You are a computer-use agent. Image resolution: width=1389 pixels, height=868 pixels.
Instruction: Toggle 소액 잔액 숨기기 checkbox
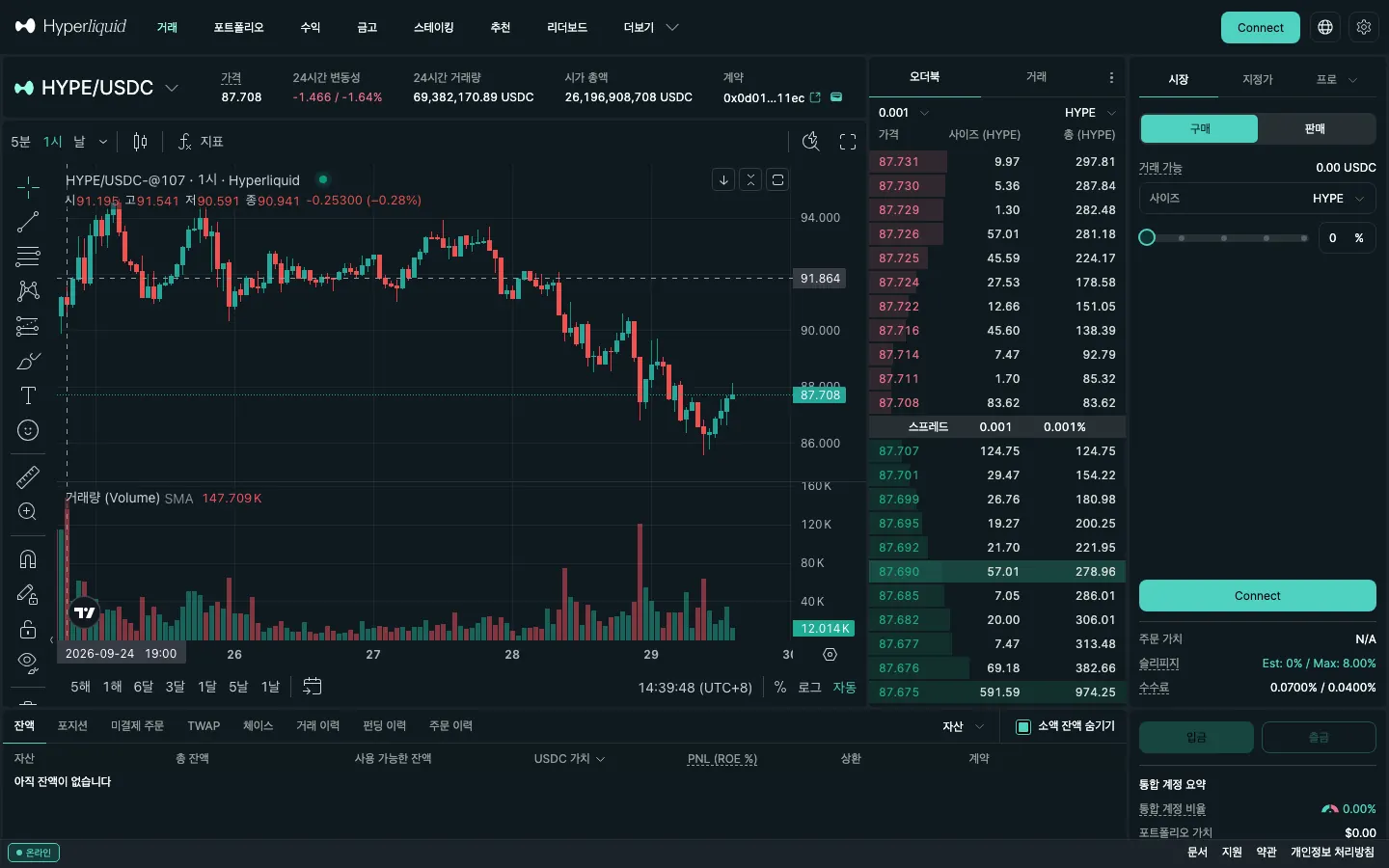point(1023,726)
